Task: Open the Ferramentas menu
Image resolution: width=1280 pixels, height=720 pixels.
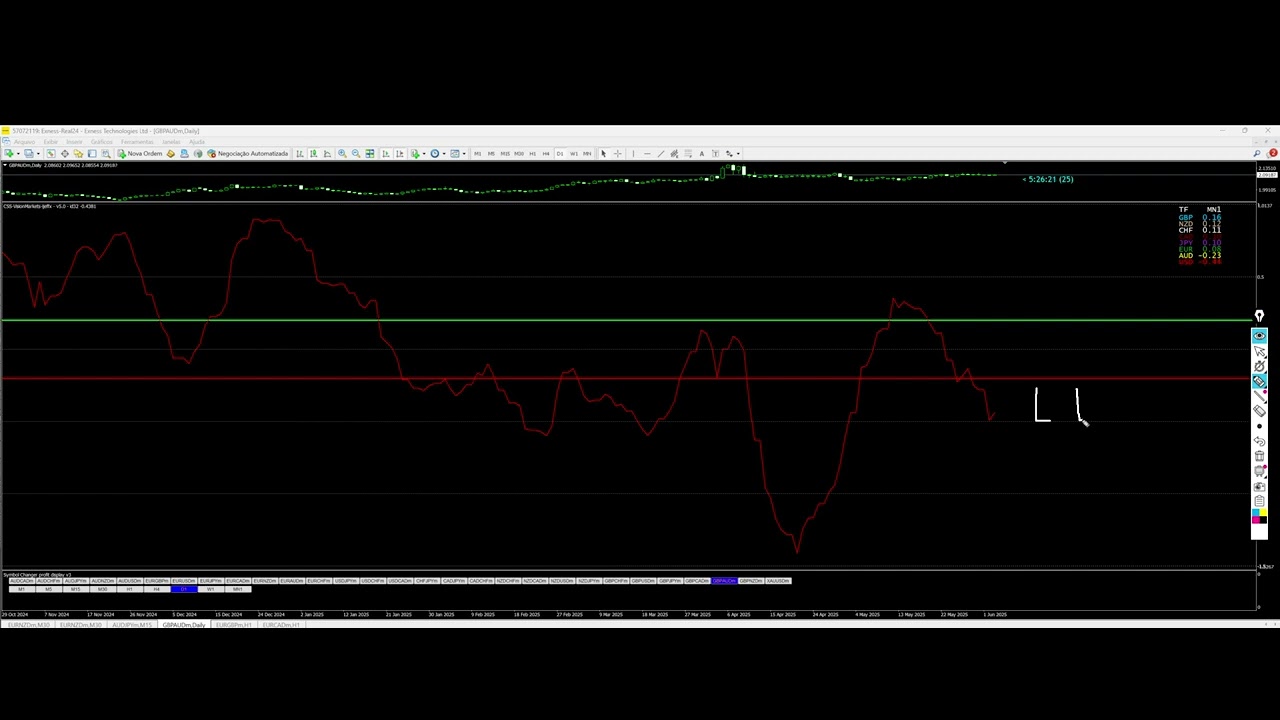Action: [x=137, y=142]
